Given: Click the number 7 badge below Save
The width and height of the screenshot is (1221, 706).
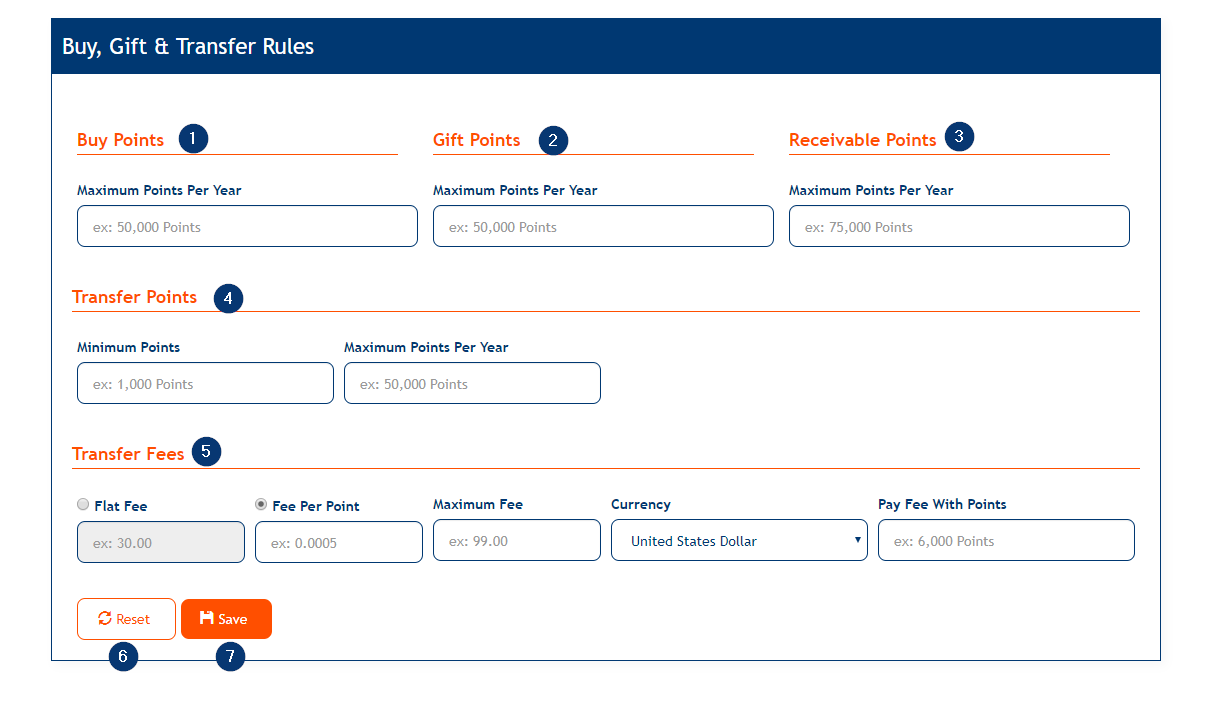Looking at the screenshot, I should coord(230,657).
